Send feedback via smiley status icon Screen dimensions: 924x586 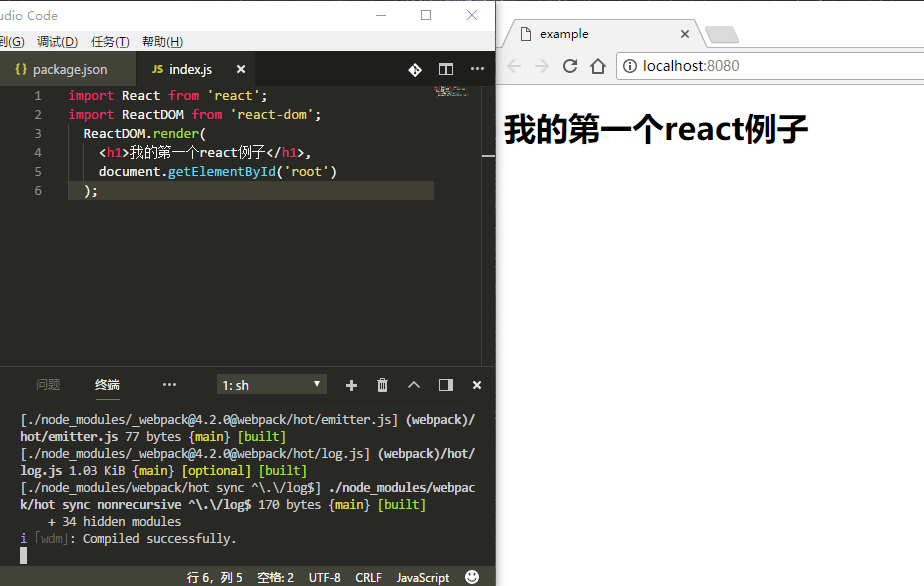pos(472,577)
